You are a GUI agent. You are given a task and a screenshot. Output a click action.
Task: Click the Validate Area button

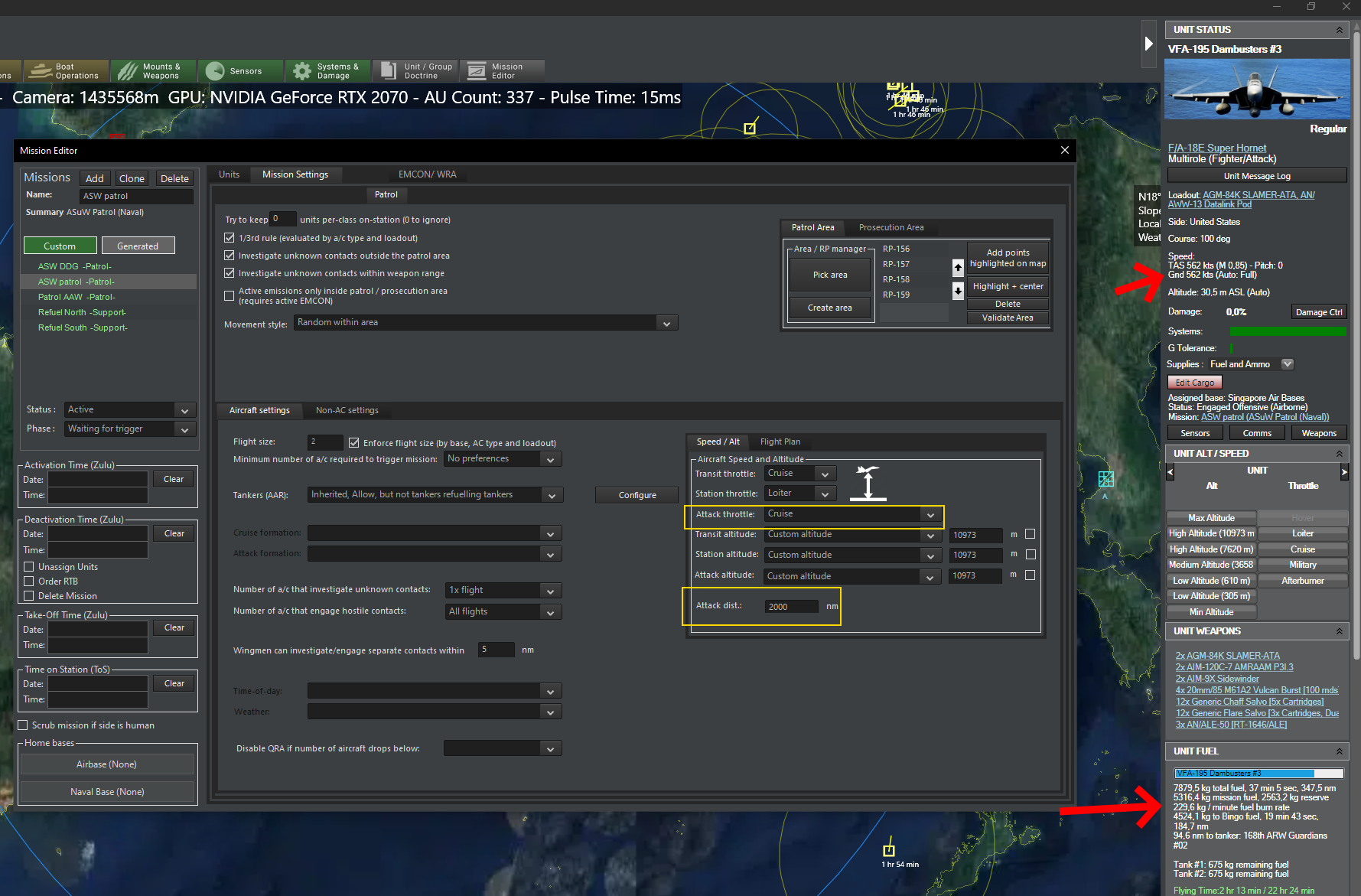(1007, 318)
